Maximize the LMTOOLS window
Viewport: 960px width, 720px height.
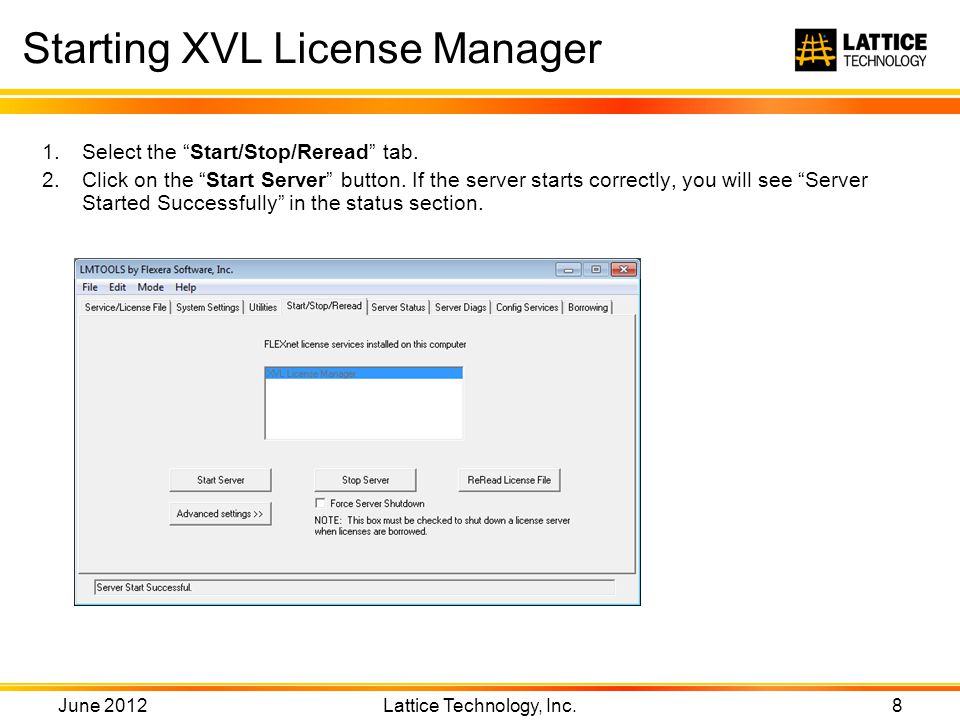pyautogui.click(x=596, y=269)
